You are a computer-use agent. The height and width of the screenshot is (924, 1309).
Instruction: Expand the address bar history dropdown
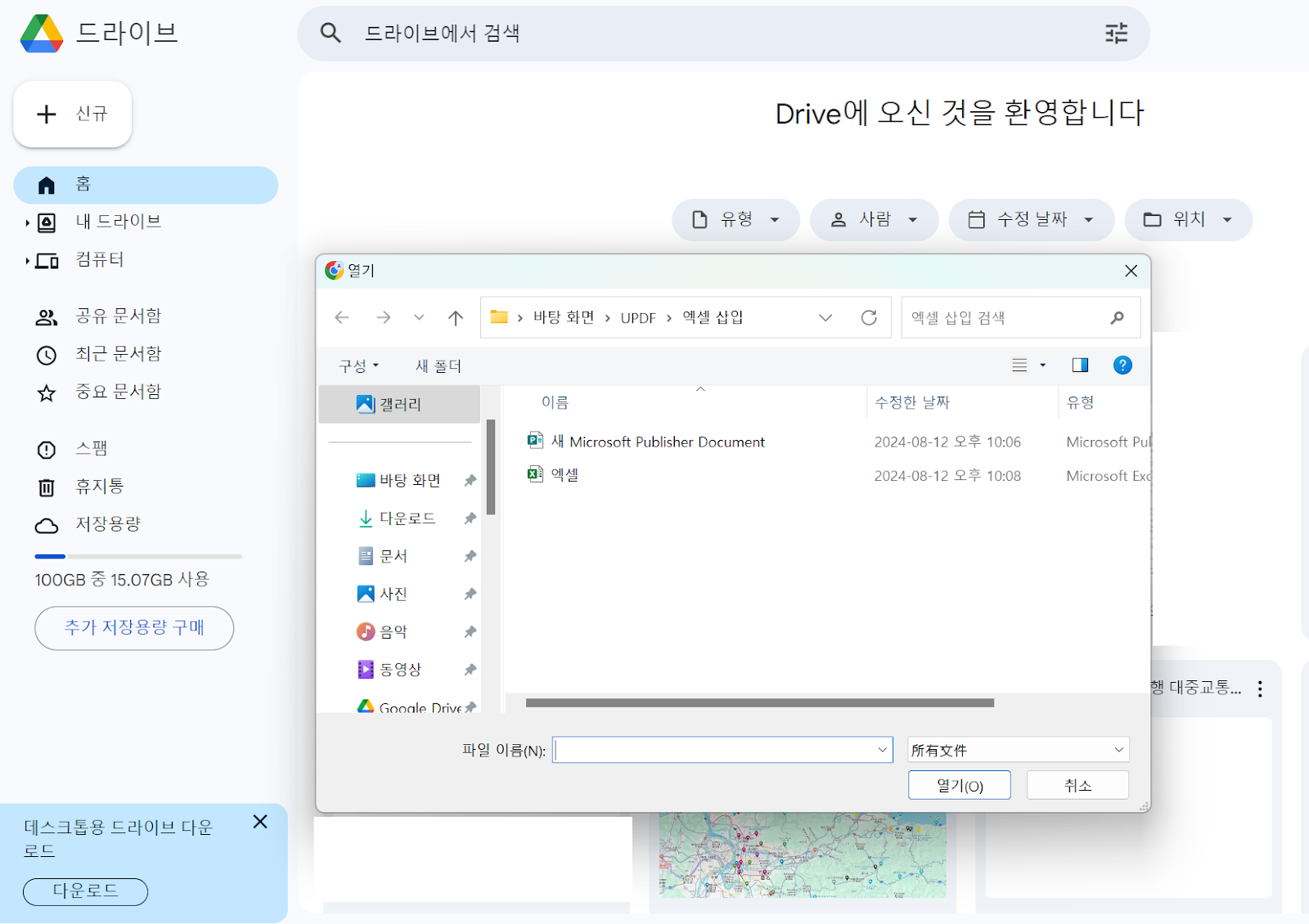[825, 318]
